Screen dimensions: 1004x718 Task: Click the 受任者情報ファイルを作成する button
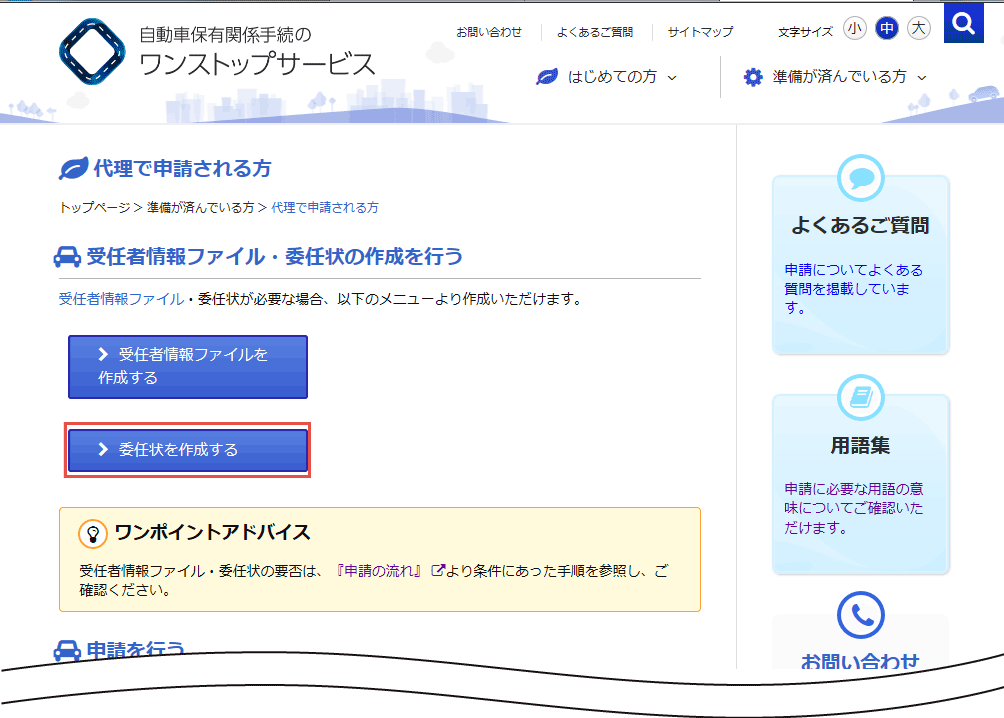pyautogui.click(x=188, y=367)
